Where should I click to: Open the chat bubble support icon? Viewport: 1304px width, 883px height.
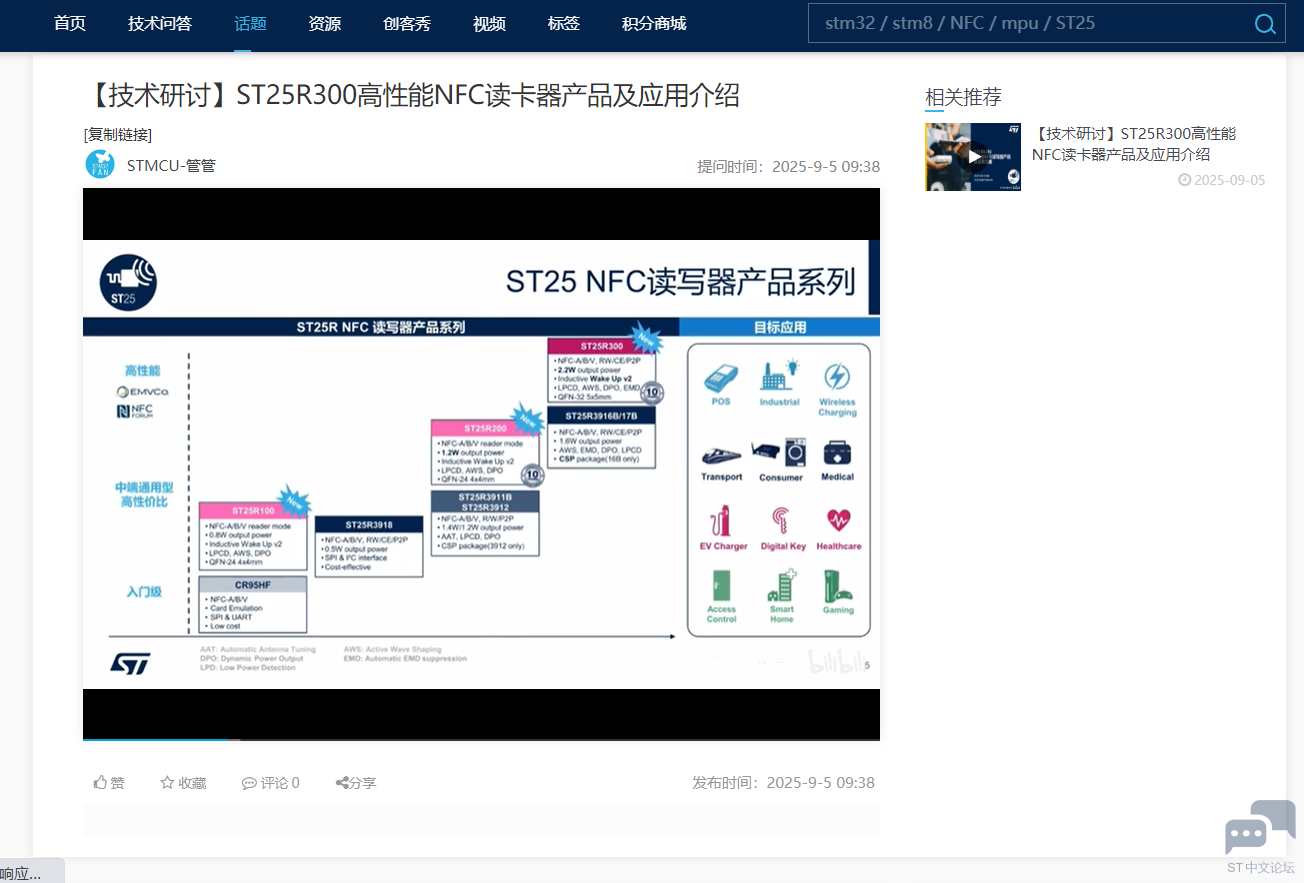1260,828
